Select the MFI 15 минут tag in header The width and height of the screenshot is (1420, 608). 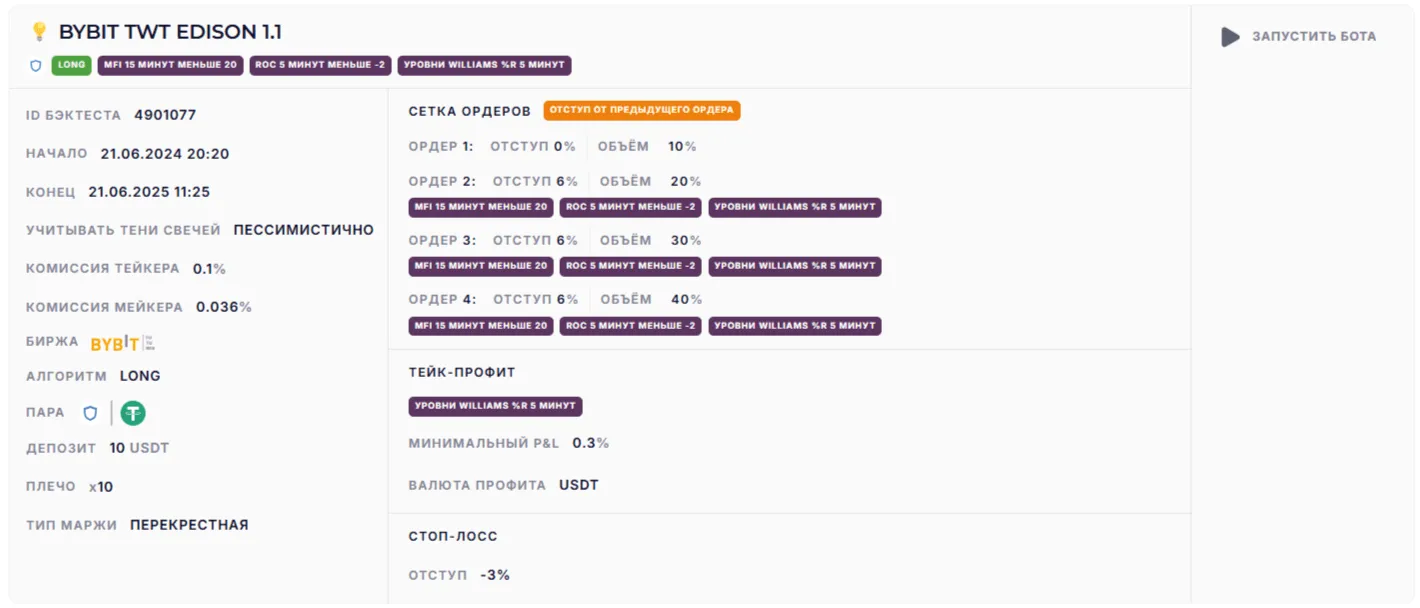coord(170,65)
